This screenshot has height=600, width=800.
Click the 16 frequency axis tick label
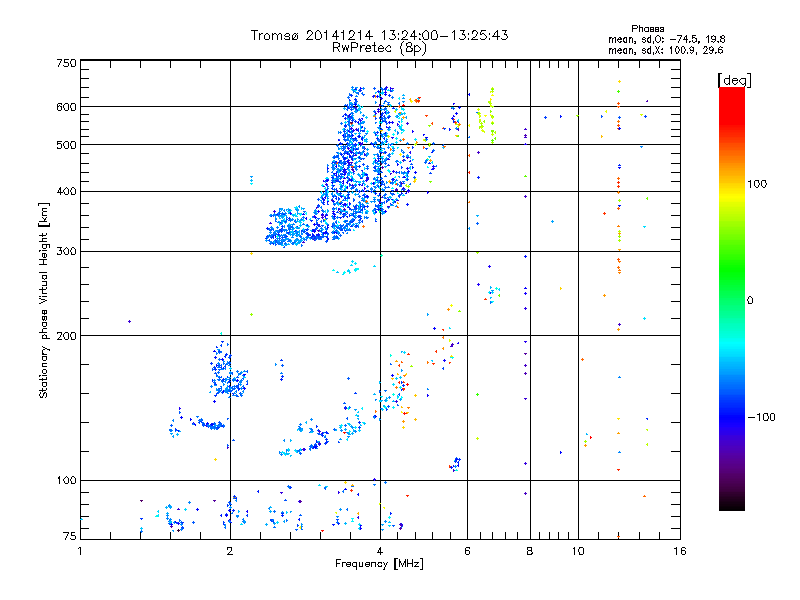(680, 551)
